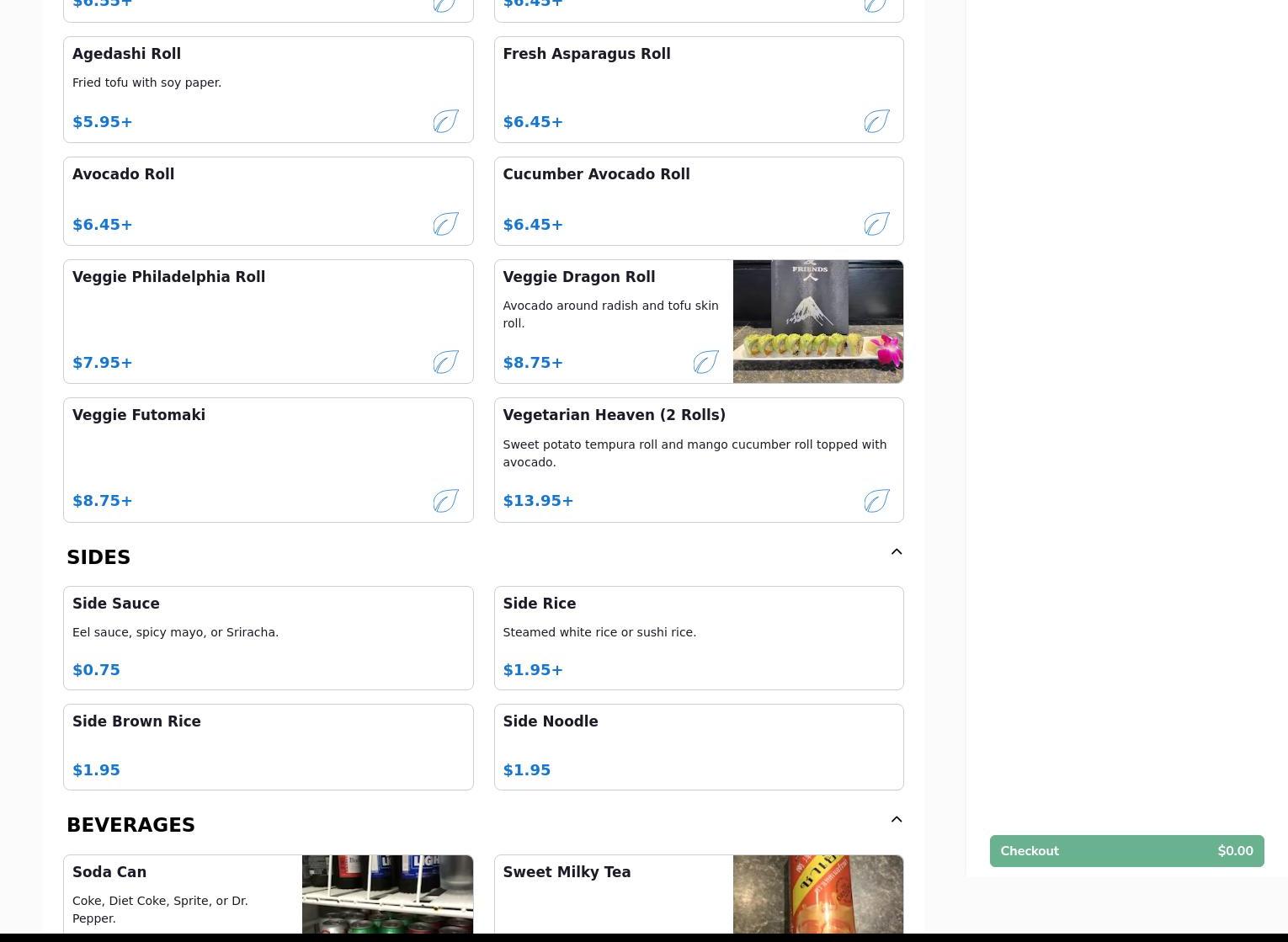1288x942 pixels.
Task: Open the Sweet Milky Tea photo
Action: [x=818, y=894]
